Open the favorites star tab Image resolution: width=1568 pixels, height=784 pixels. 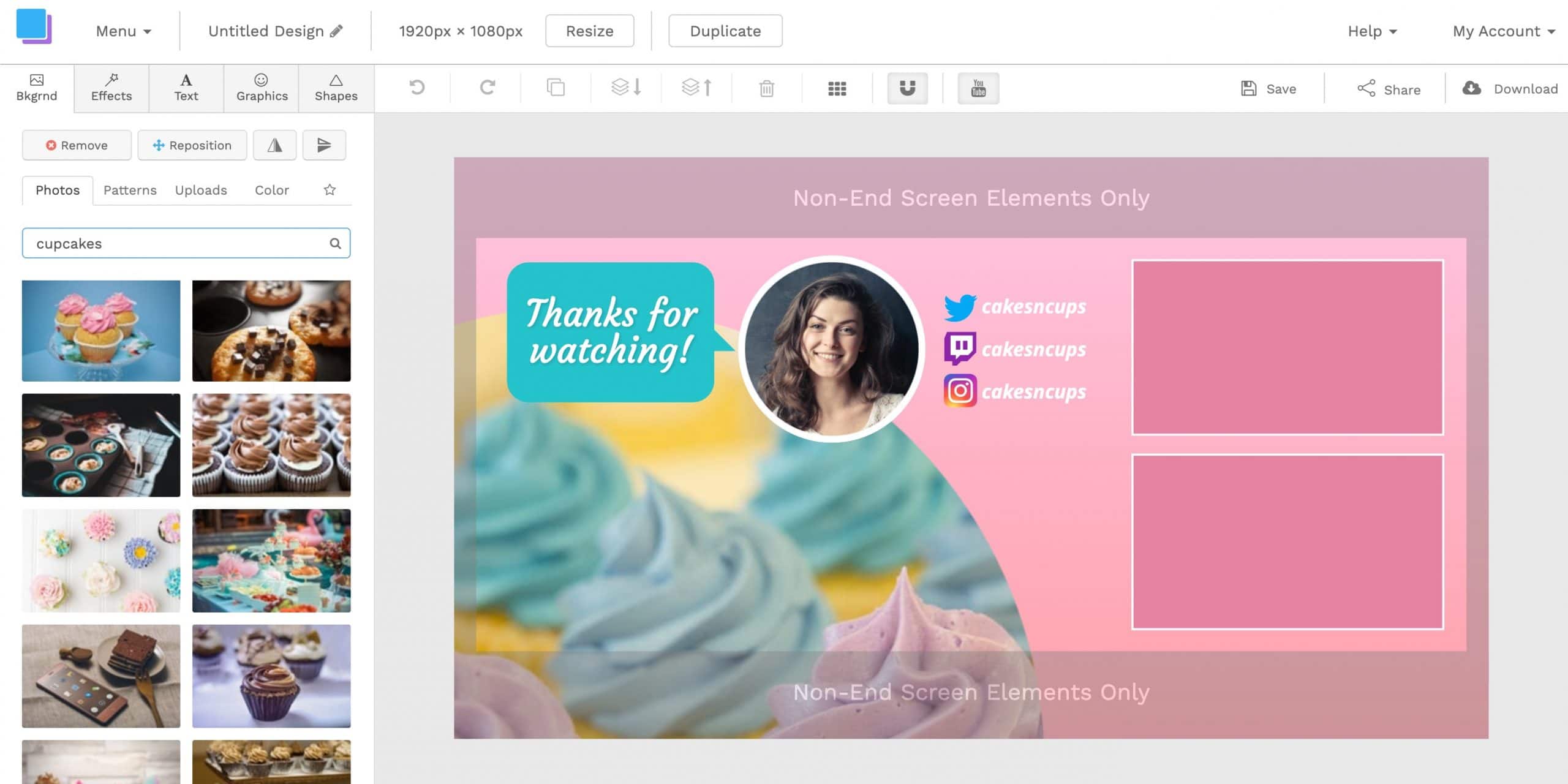click(x=330, y=190)
